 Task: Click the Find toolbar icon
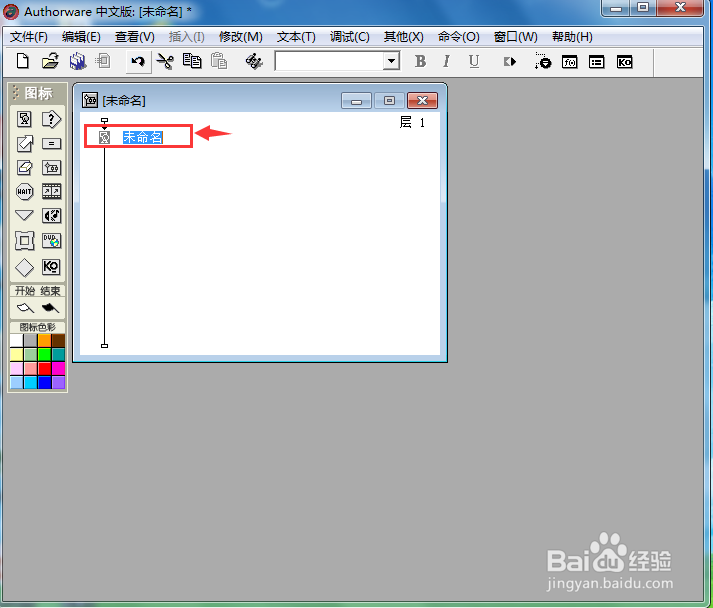coord(254,61)
